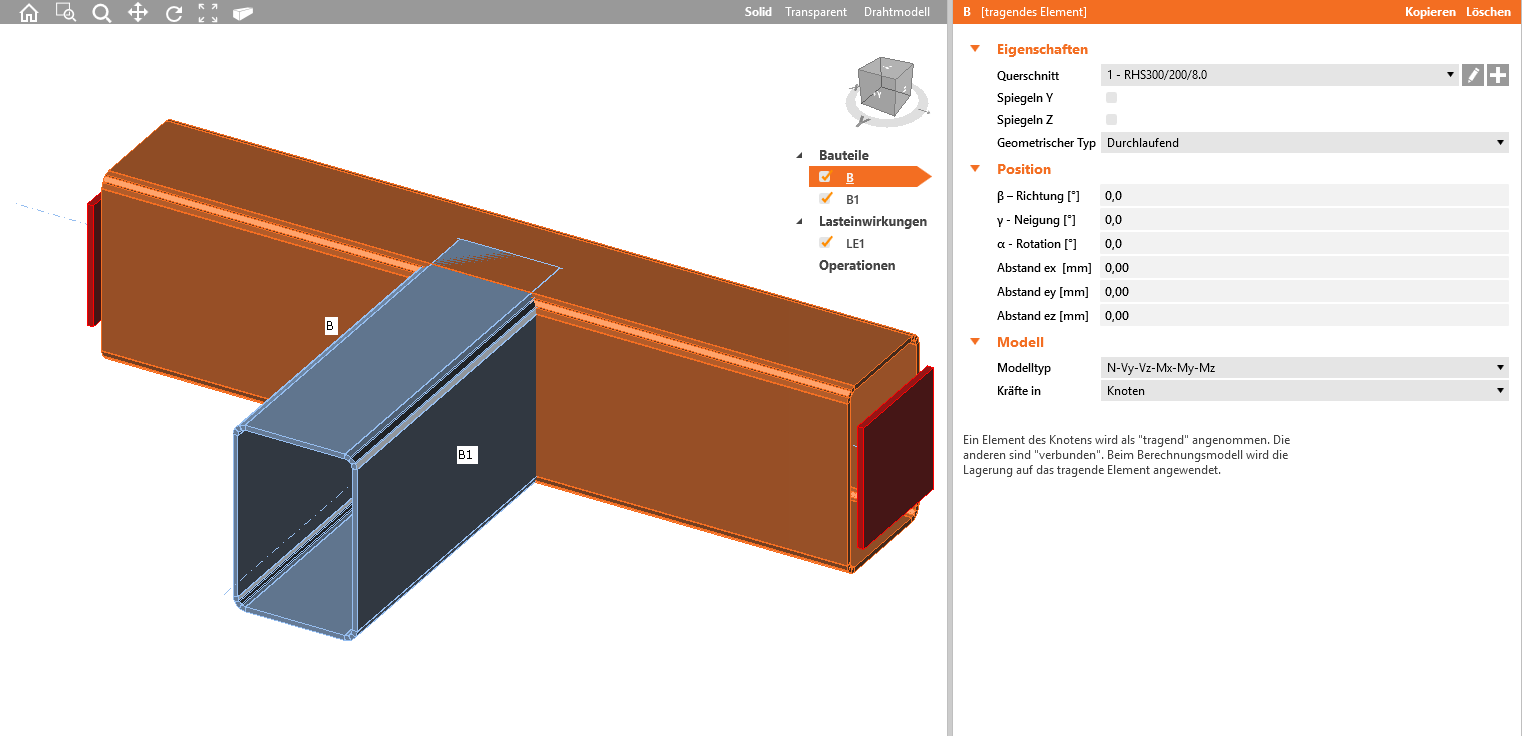The width and height of the screenshot is (1522, 736).
Task: Switch to Solid view mode
Action: coord(758,12)
